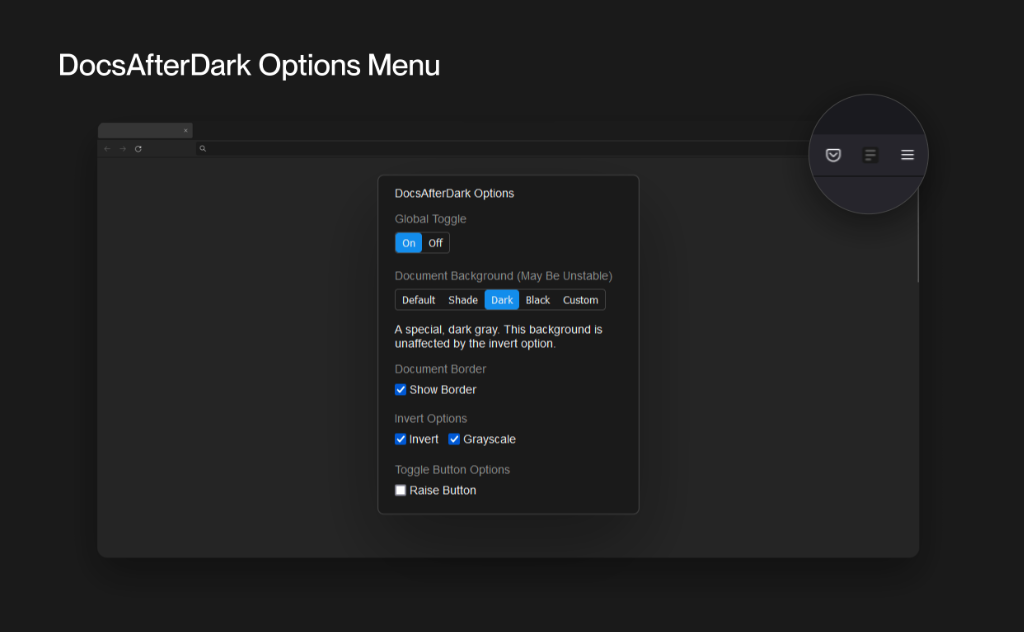Select the Black document background

click(x=537, y=300)
